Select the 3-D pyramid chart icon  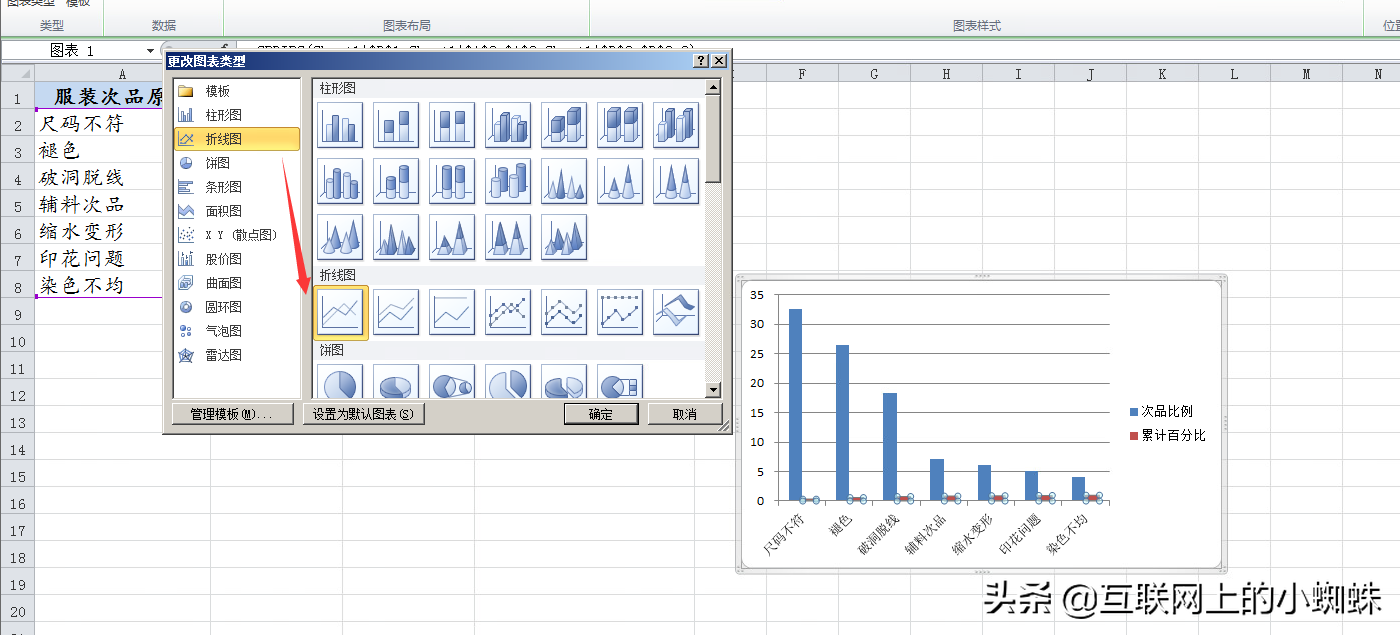pyautogui.click(x=564, y=237)
